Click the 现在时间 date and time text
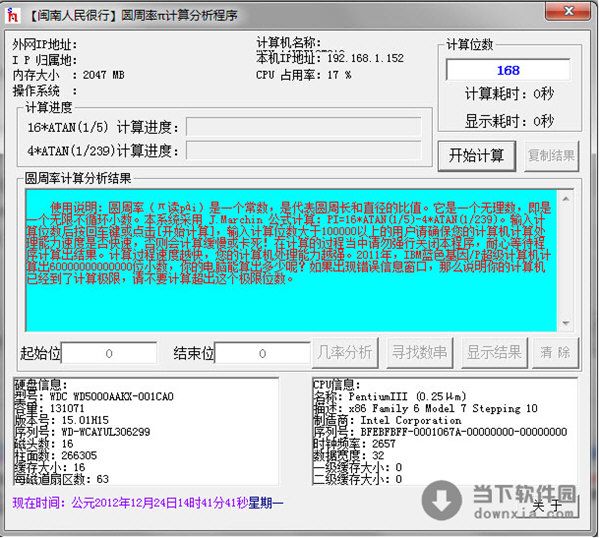Viewport: 600px width, 538px height. (148, 503)
